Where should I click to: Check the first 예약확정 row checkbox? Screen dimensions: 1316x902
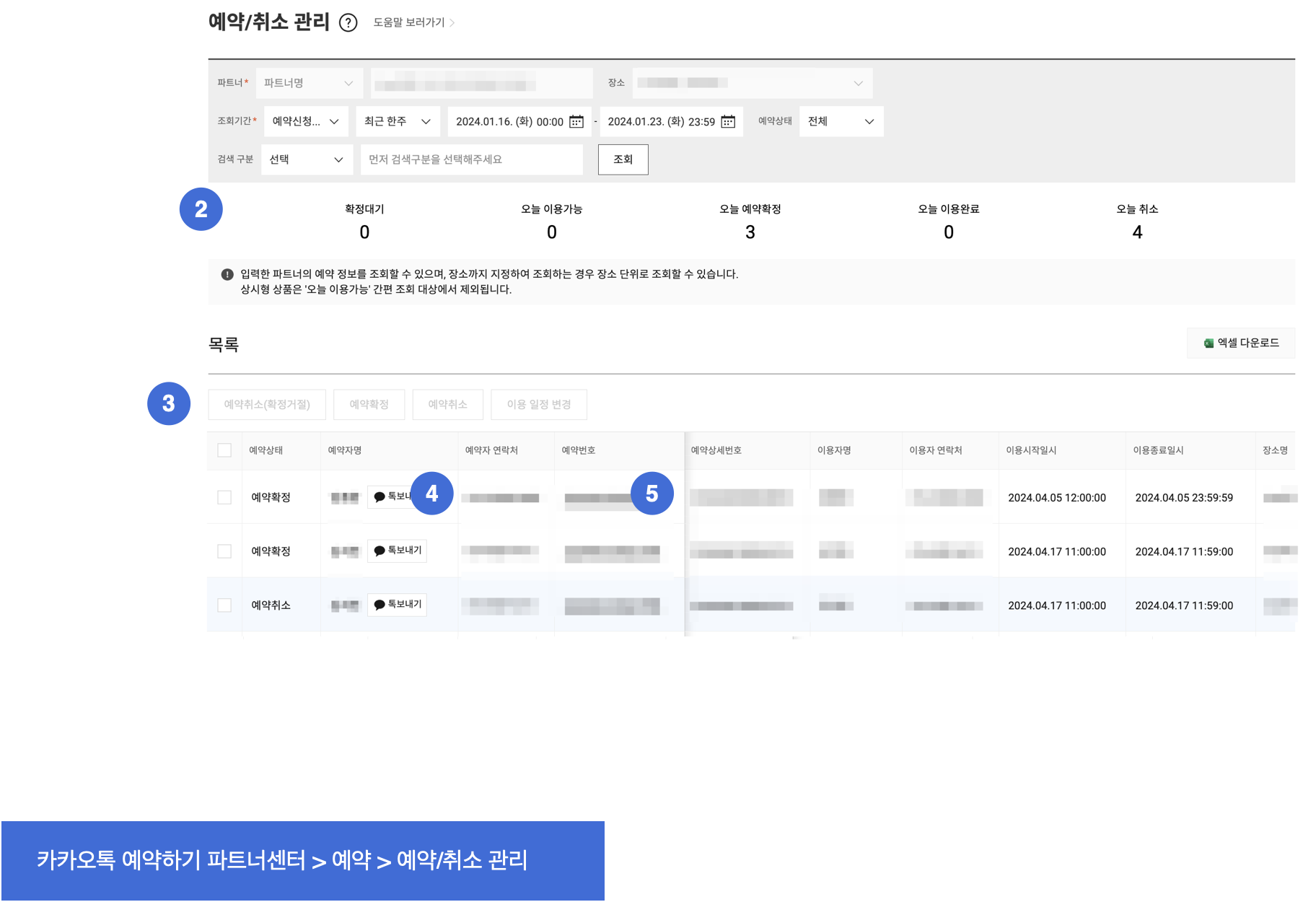(224, 497)
